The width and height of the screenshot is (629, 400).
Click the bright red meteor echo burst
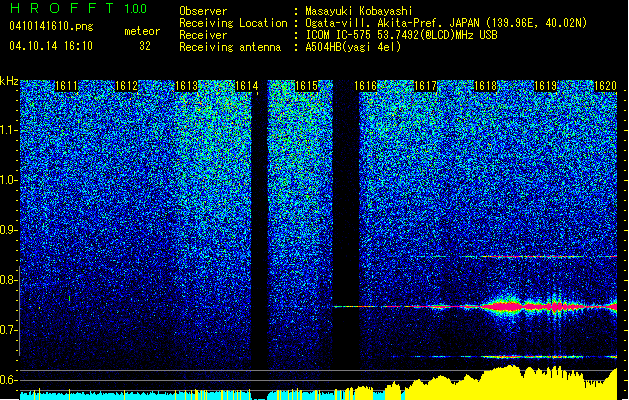pos(507,307)
